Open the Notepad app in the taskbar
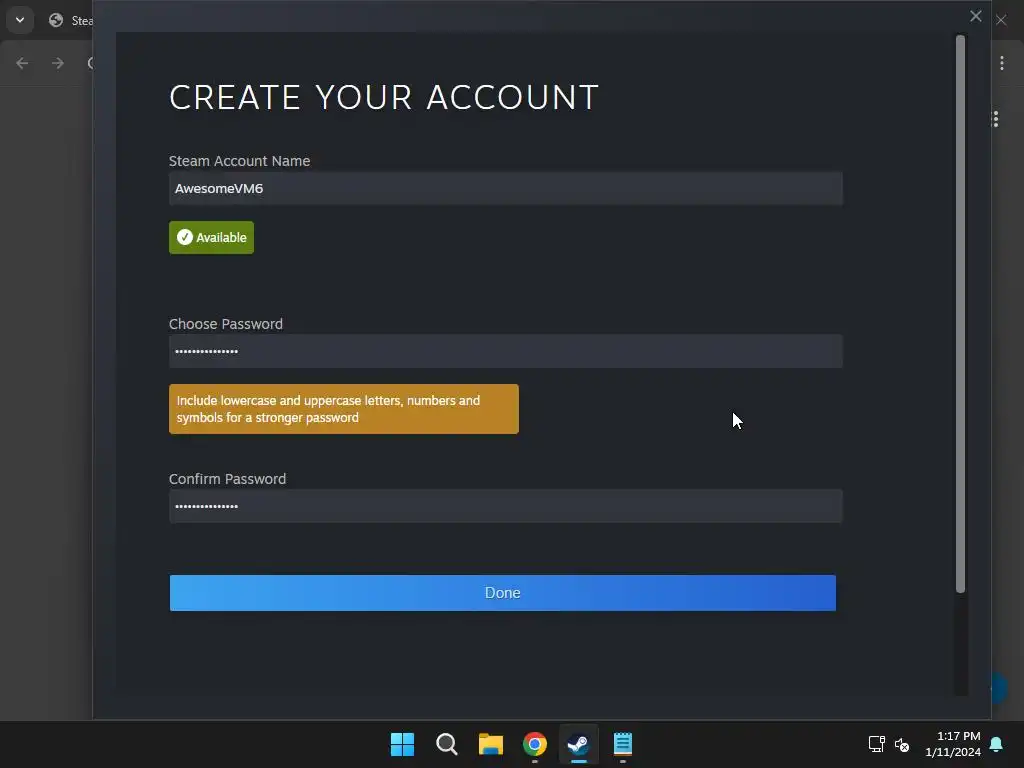This screenshot has width=1024, height=768. point(622,744)
